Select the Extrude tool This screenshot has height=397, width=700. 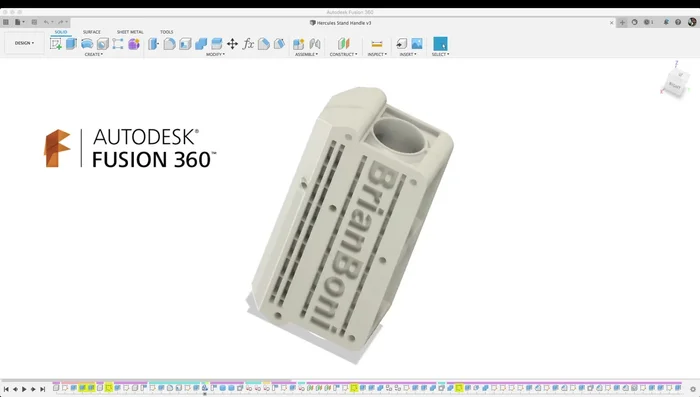point(71,44)
